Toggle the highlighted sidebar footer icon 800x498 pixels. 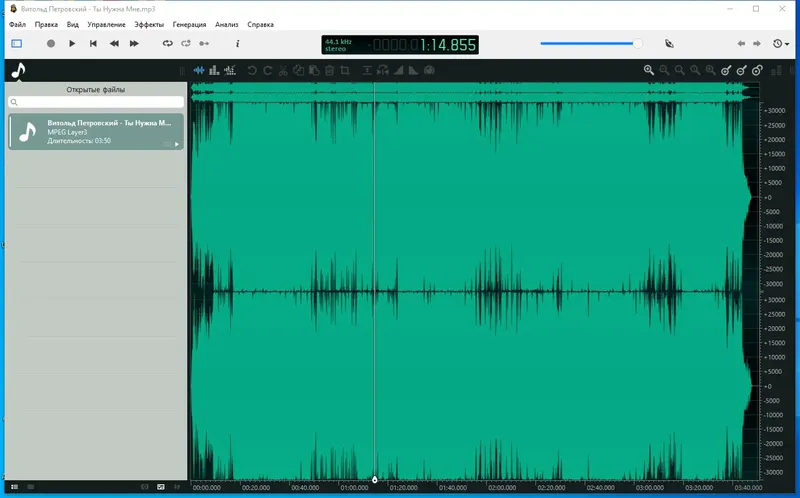(161, 487)
